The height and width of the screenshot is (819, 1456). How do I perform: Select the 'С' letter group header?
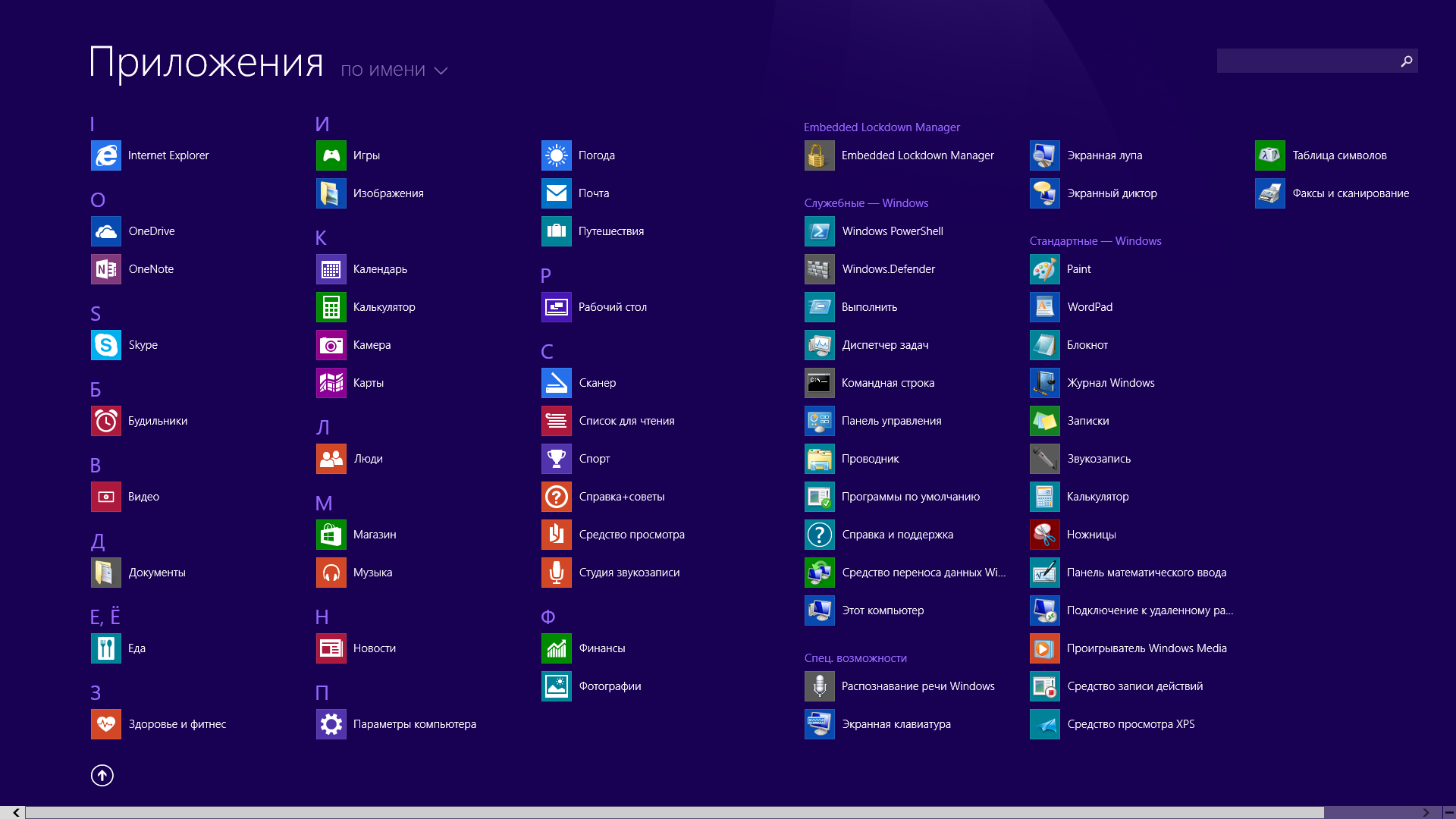(547, 351)
